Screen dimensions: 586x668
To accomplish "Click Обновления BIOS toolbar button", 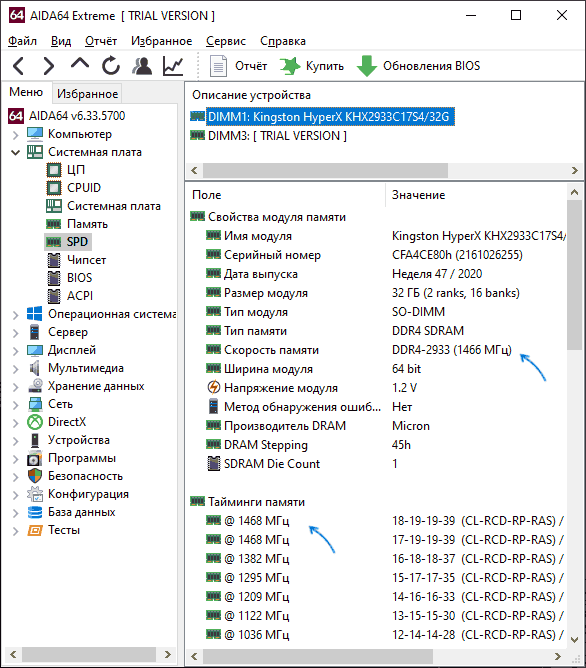I will point(419,66).
